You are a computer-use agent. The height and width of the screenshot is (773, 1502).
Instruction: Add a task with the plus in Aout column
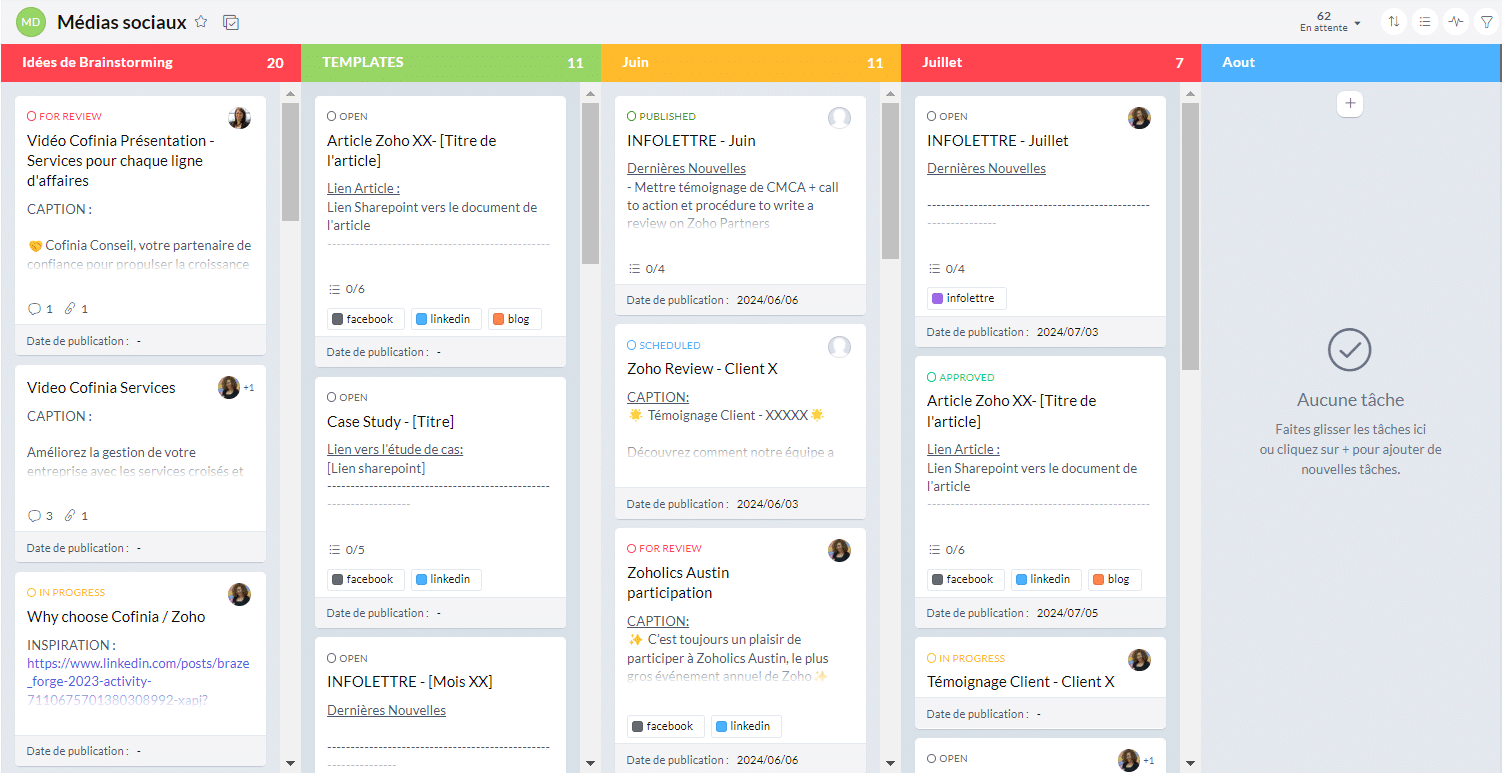[1350, 103]
